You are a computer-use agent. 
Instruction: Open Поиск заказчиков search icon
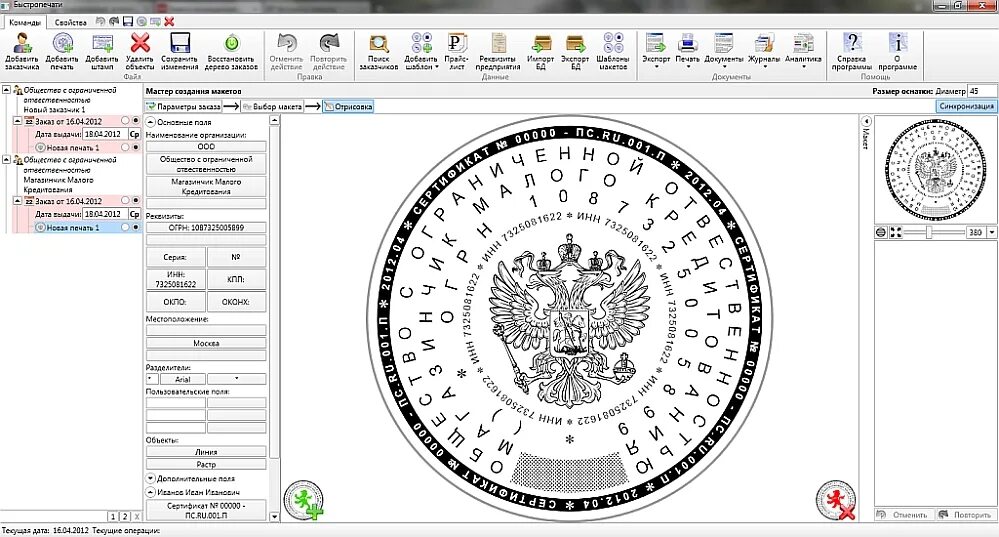(x=379, y=43)
